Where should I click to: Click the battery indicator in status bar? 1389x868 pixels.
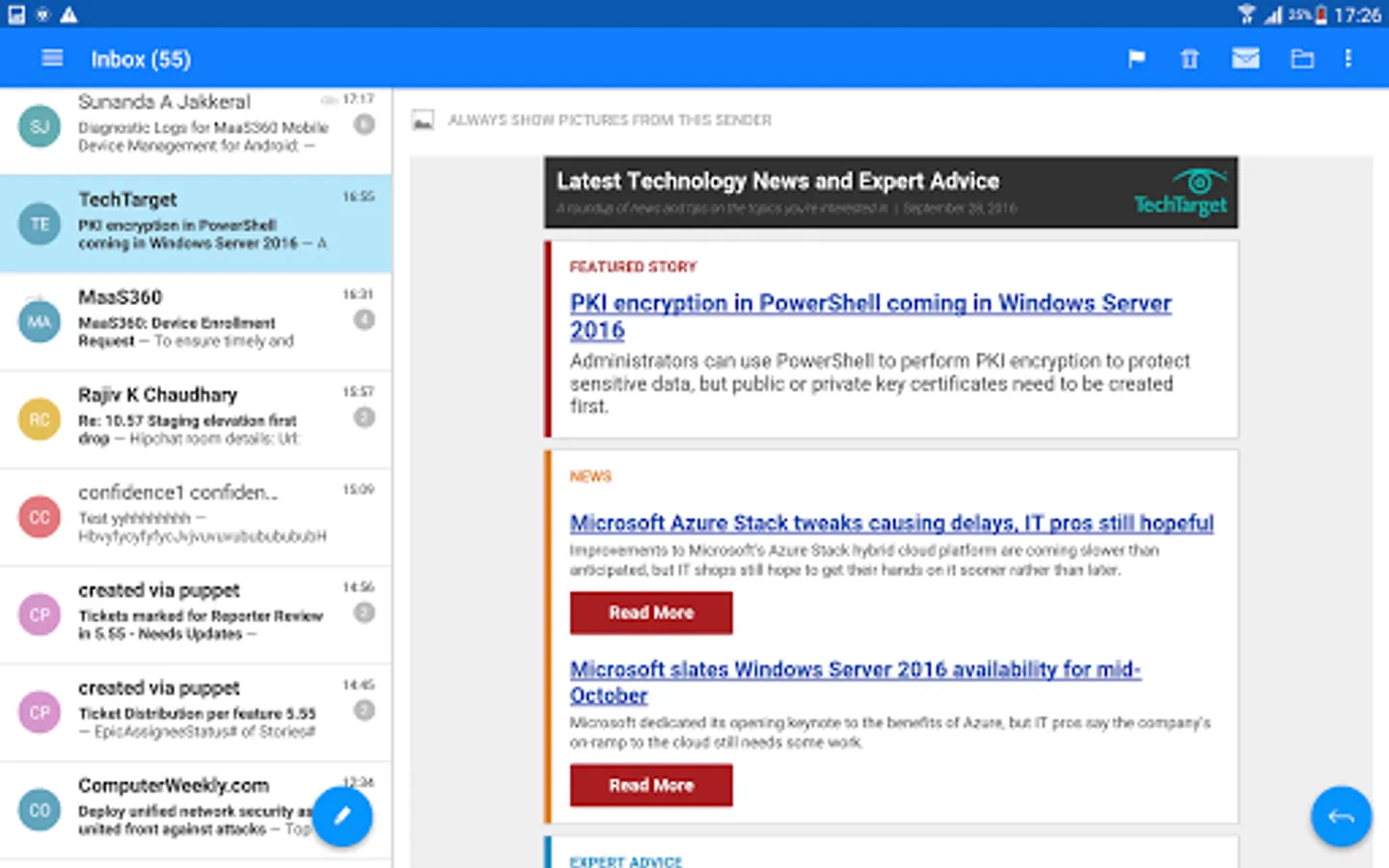pyautogui.click(x=1321, y=14)
